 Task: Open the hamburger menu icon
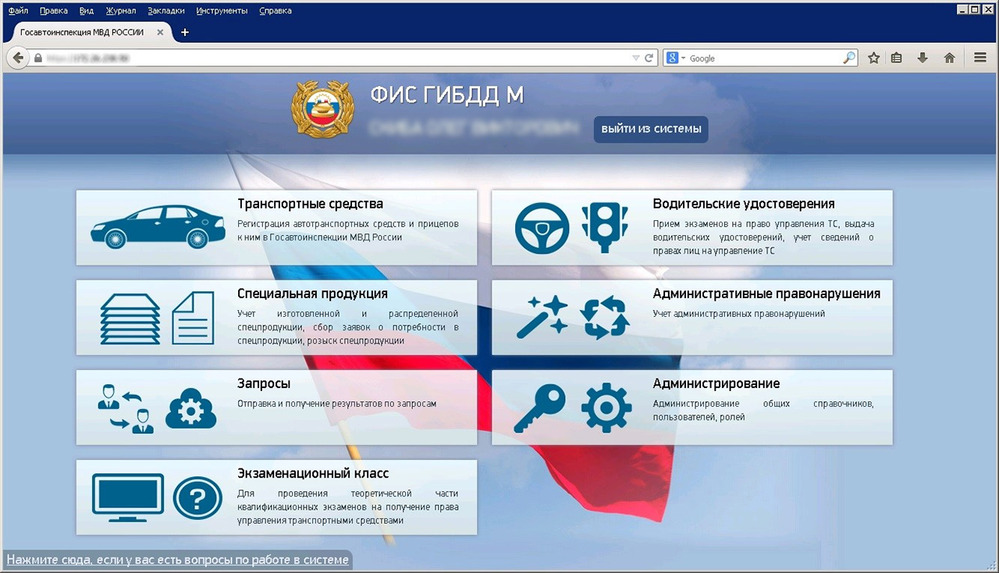[980, 58]
